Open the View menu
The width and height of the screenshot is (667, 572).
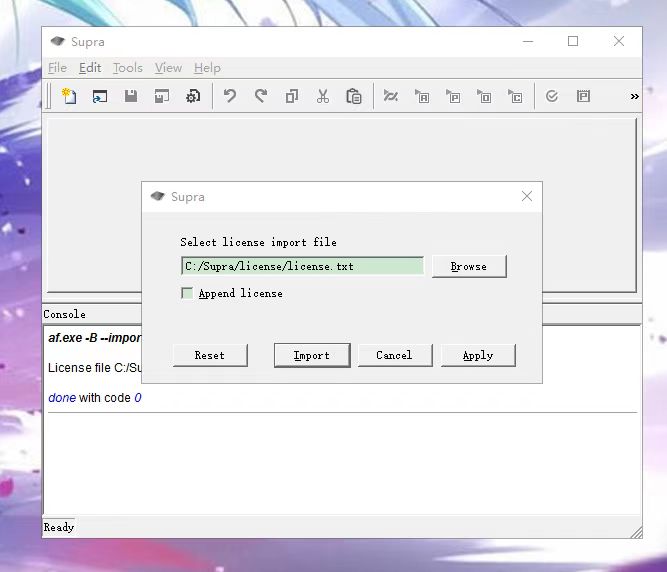coord(168,68)
